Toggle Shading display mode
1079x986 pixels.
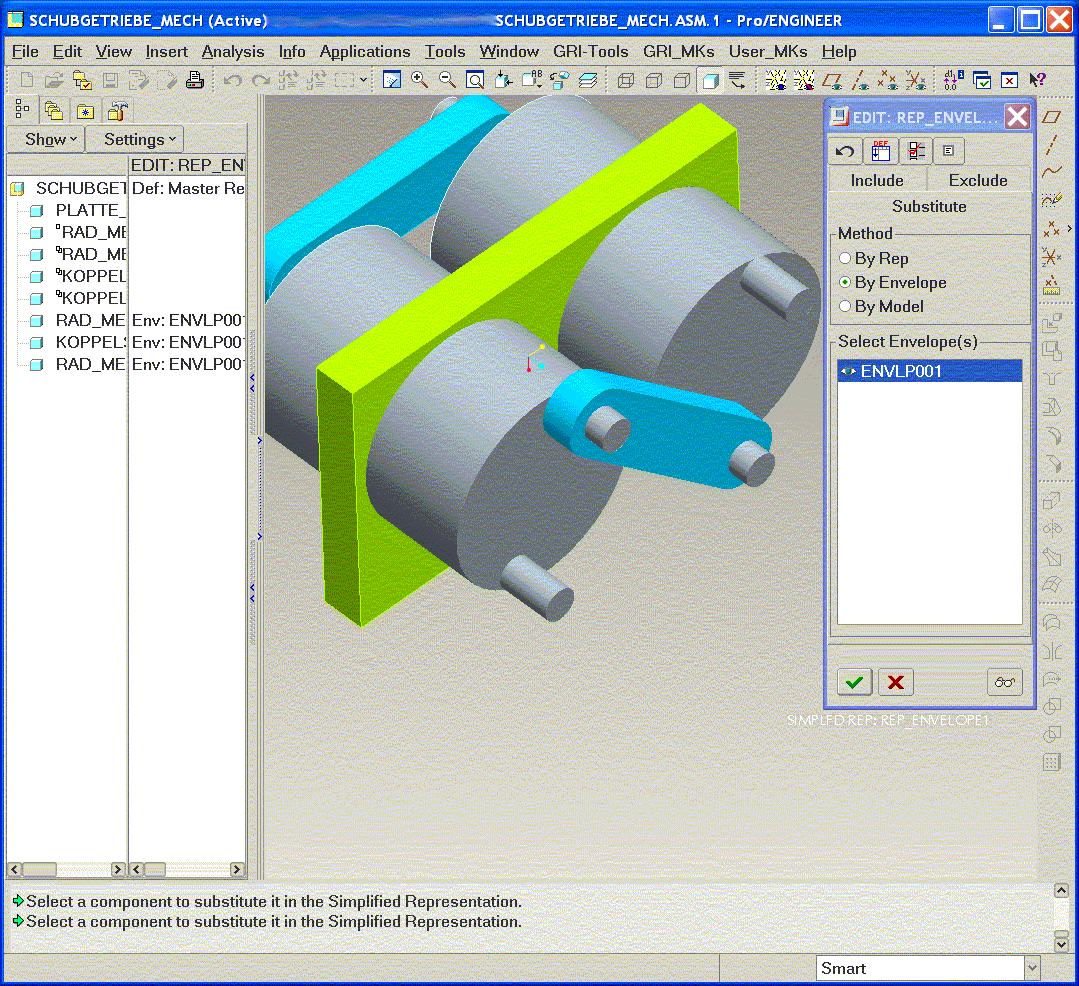pyautogui.click(x=709, y=81)
